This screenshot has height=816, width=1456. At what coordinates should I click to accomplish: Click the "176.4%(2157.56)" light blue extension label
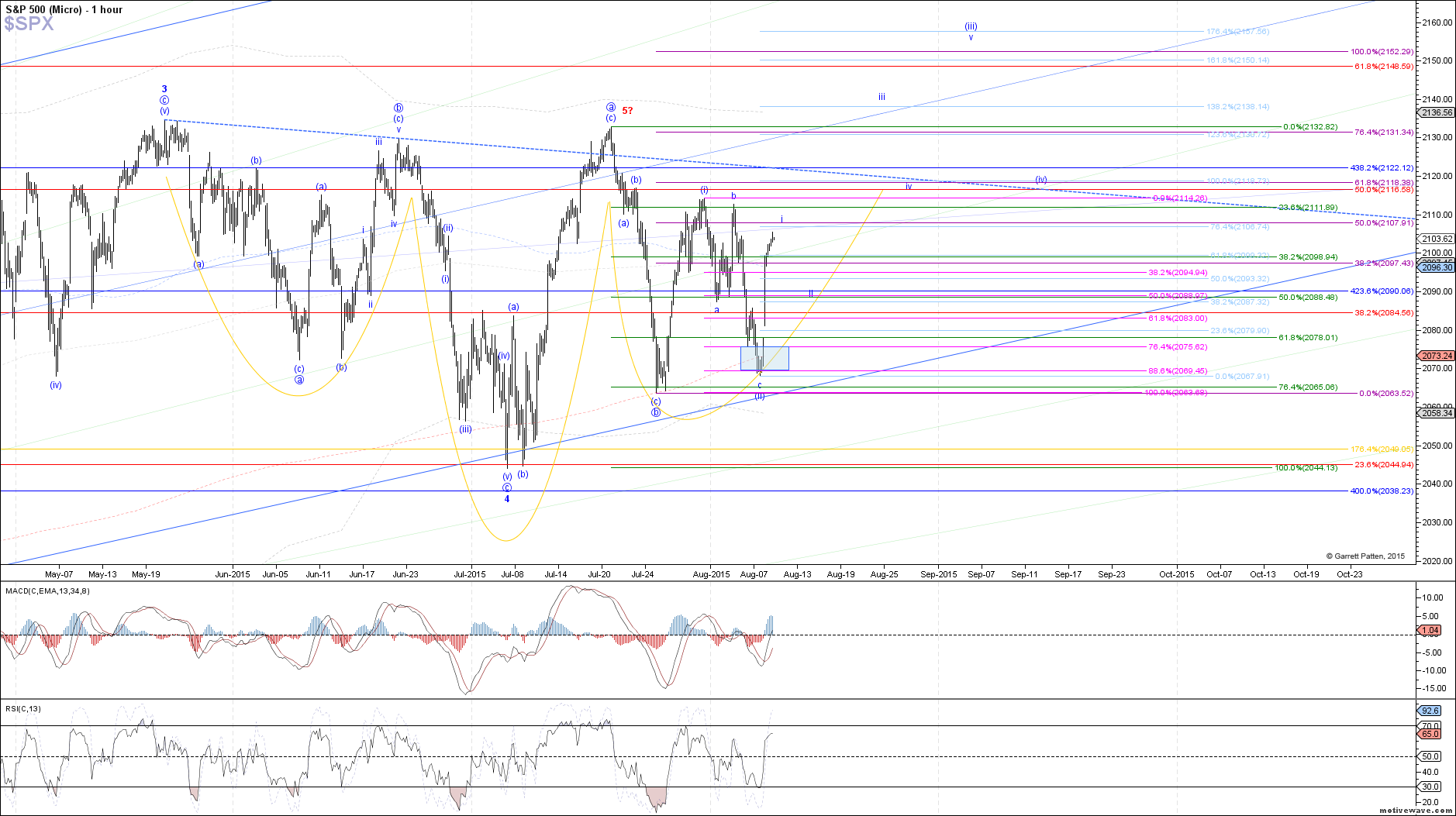coord(1238,32)
